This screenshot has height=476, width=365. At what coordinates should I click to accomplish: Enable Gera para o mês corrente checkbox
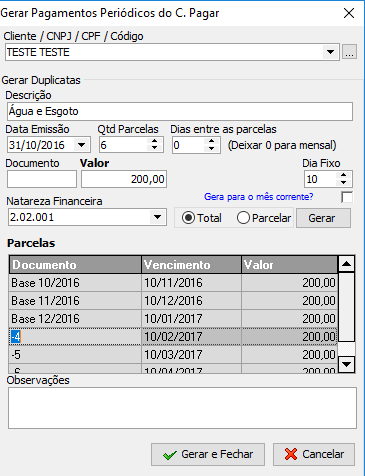(x=347, y=197)
